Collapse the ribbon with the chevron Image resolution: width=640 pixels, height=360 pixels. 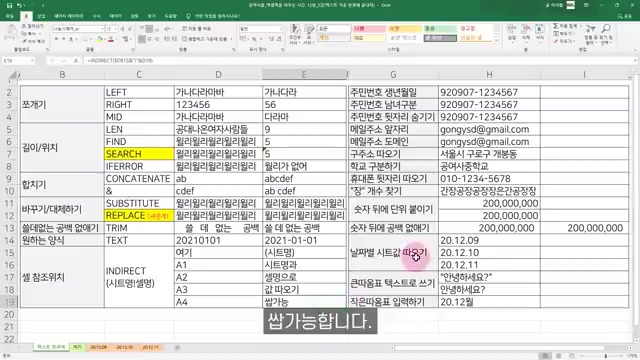(x=635, y=49)
